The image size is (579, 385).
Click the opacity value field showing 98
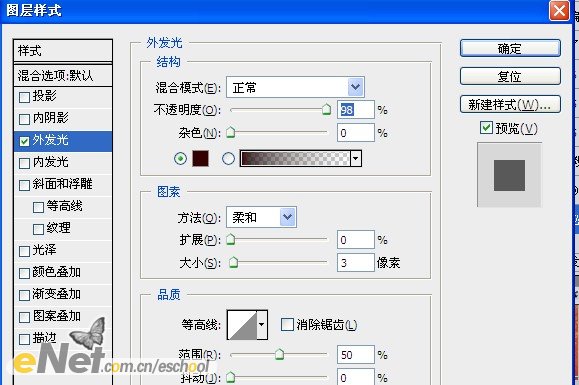(x=356, y=110)
